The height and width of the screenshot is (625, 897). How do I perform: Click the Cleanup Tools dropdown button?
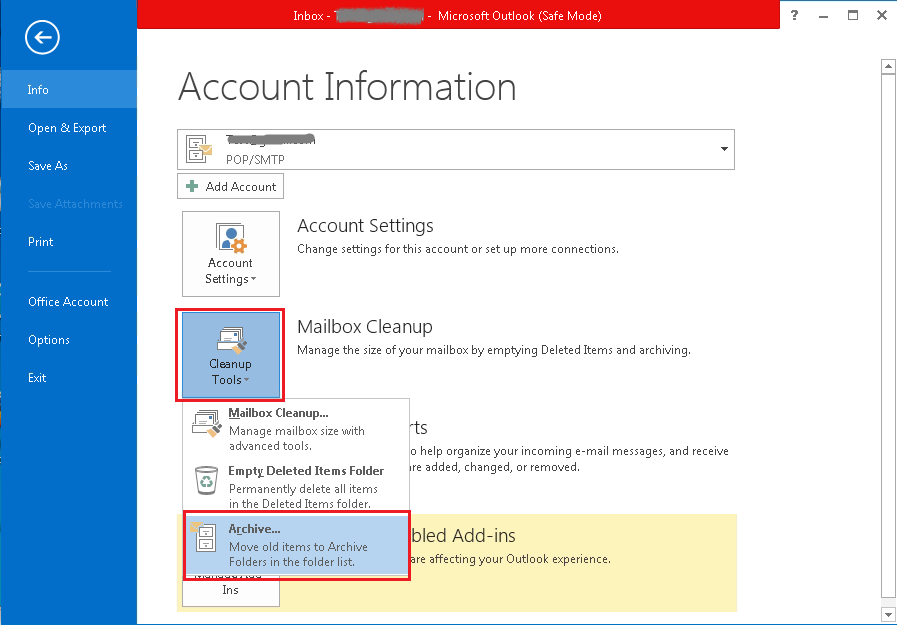[231, 355]
